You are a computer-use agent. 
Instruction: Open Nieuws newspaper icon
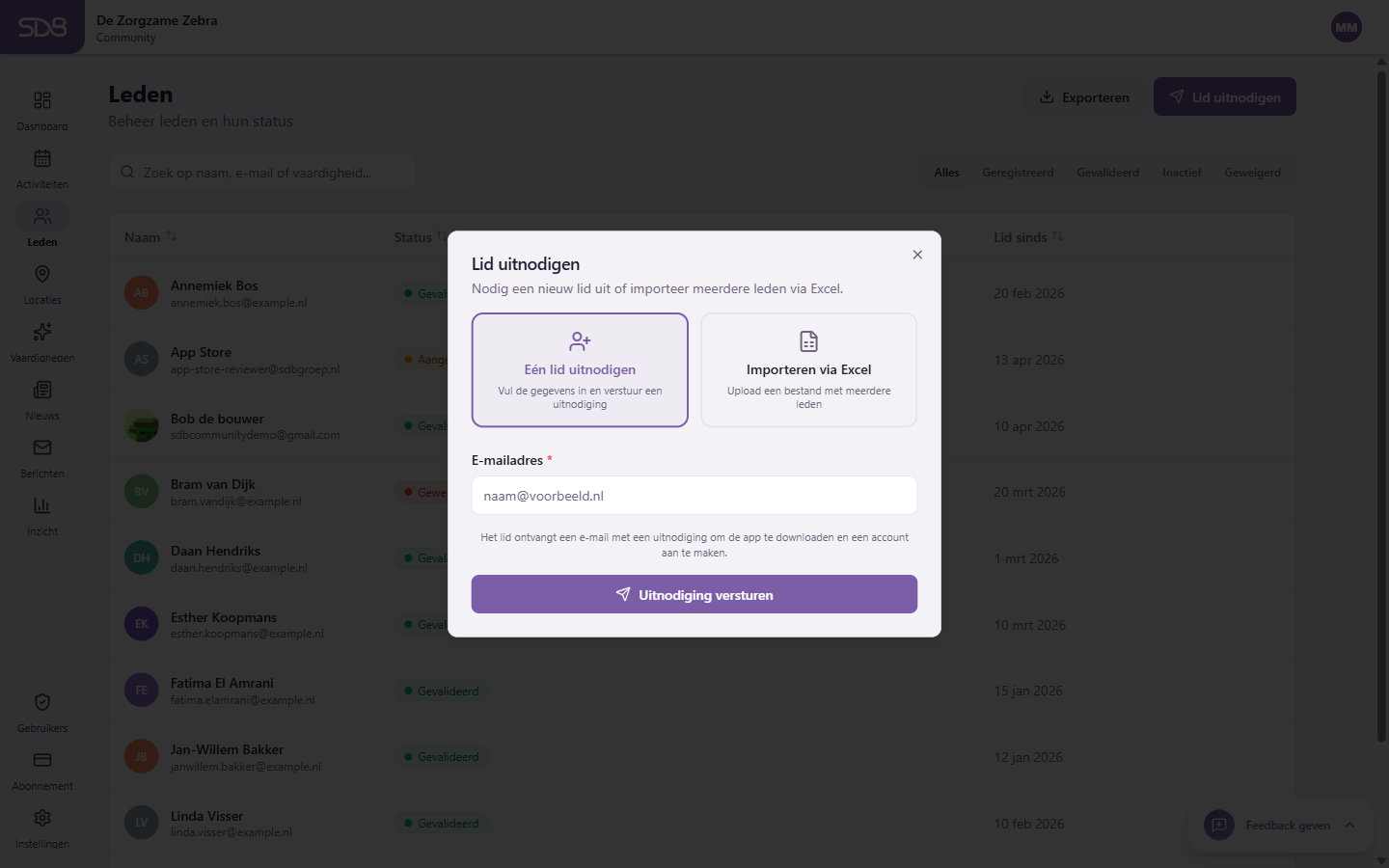point(42,390)
